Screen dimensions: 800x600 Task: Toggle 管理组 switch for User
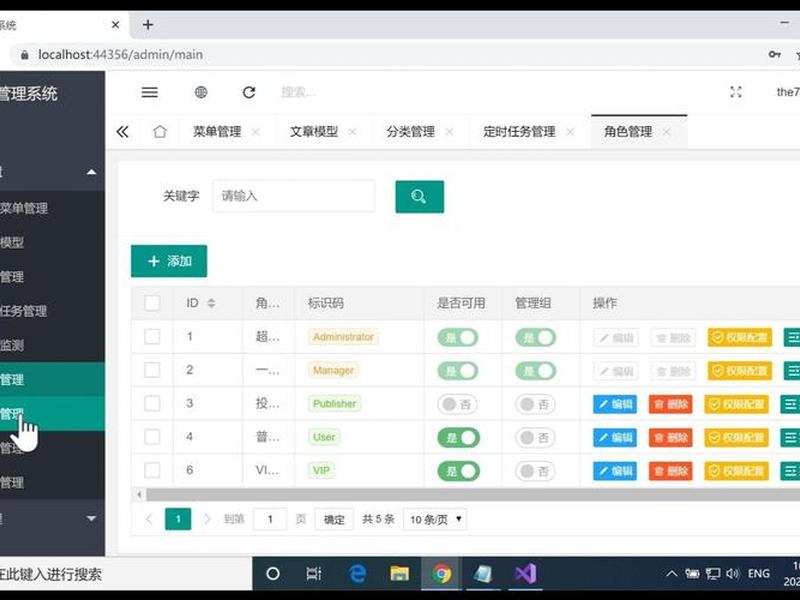click(535, 438)
